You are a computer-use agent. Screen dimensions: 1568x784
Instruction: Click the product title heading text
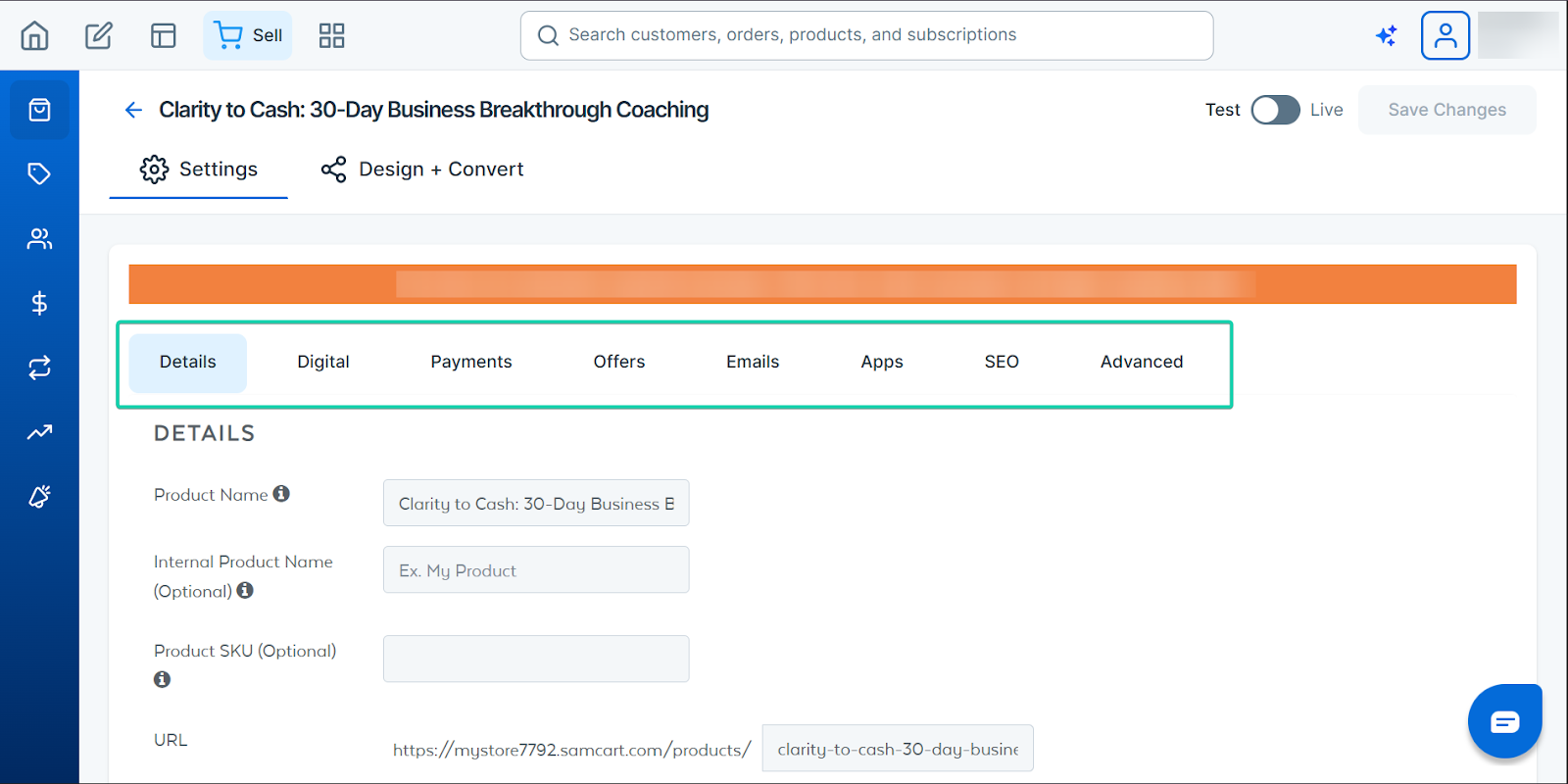point(434,110)
